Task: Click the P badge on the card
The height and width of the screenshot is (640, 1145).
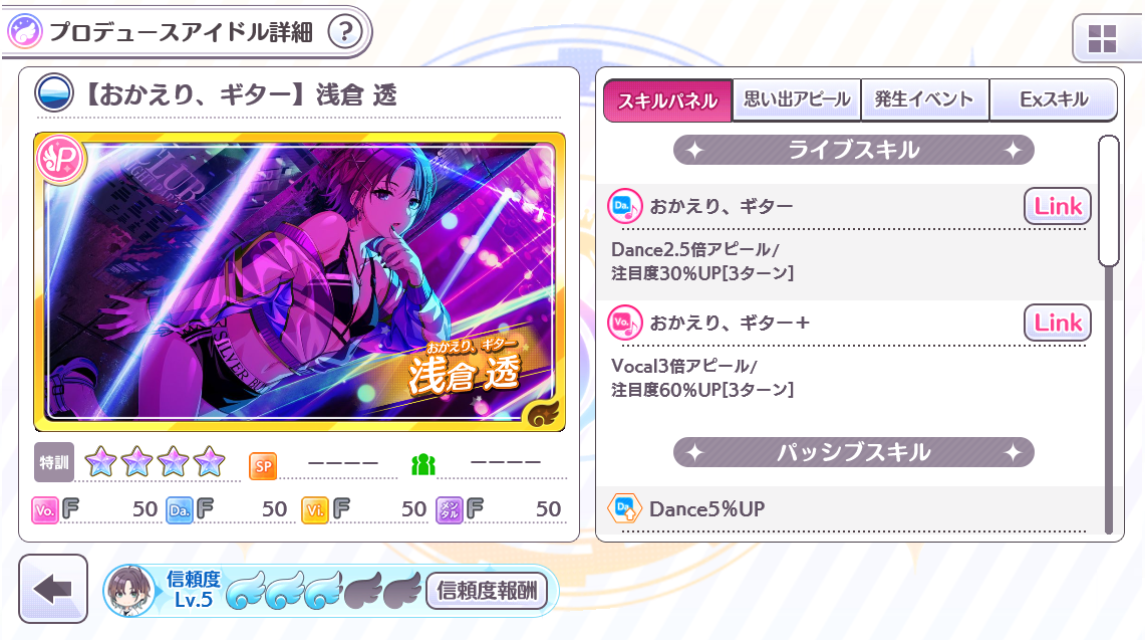Action: 61,159
